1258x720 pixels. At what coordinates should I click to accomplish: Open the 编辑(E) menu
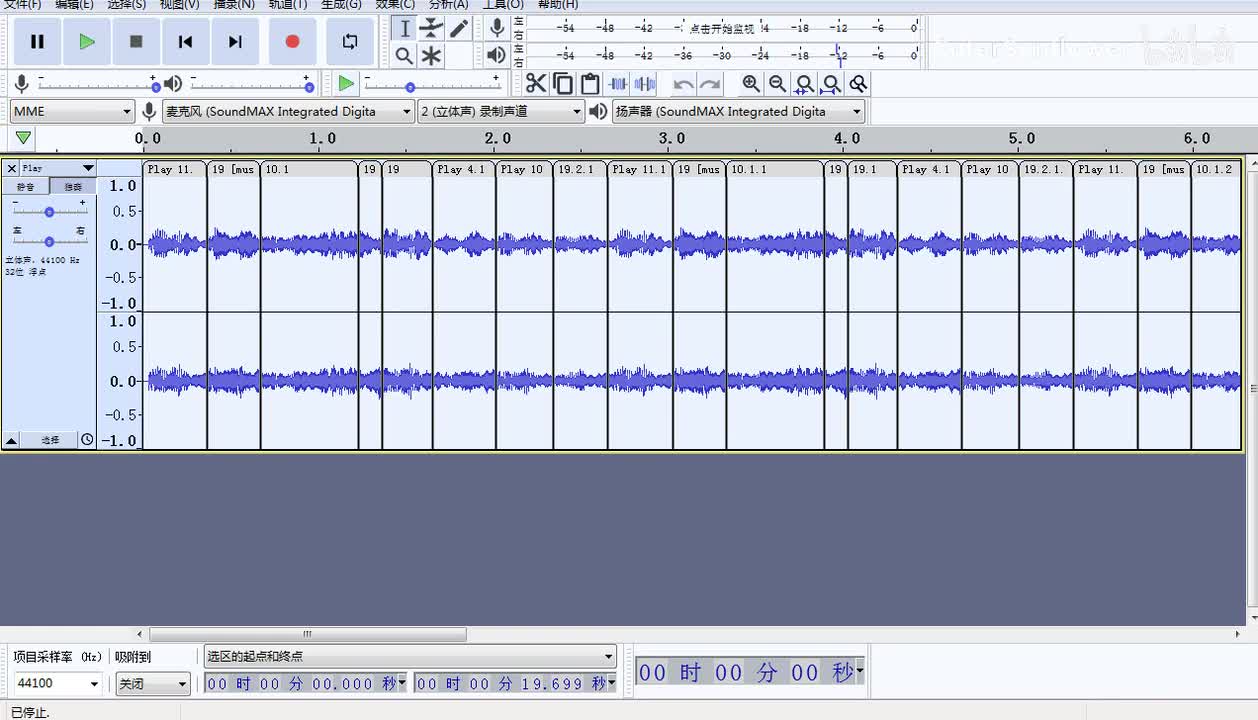(74, 5)
